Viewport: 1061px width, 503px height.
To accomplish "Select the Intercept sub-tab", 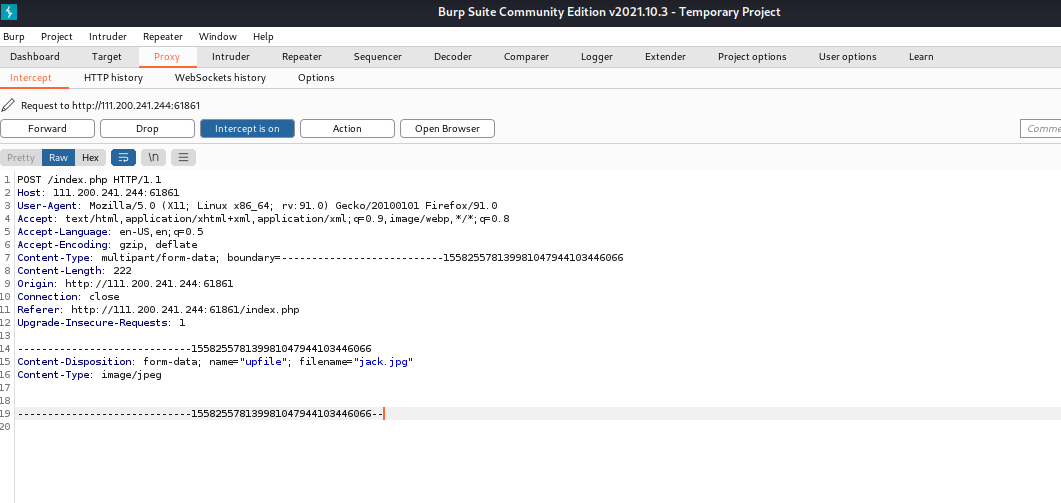I will click(x=30, y=78).
